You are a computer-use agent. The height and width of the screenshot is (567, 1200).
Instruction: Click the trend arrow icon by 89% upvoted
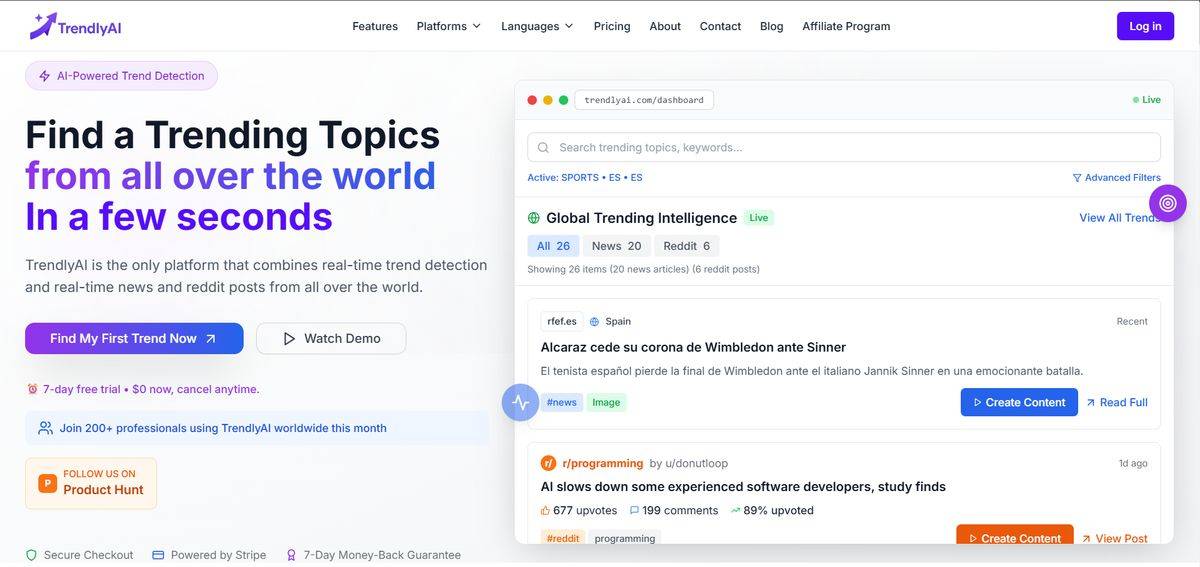pos(735,510)
